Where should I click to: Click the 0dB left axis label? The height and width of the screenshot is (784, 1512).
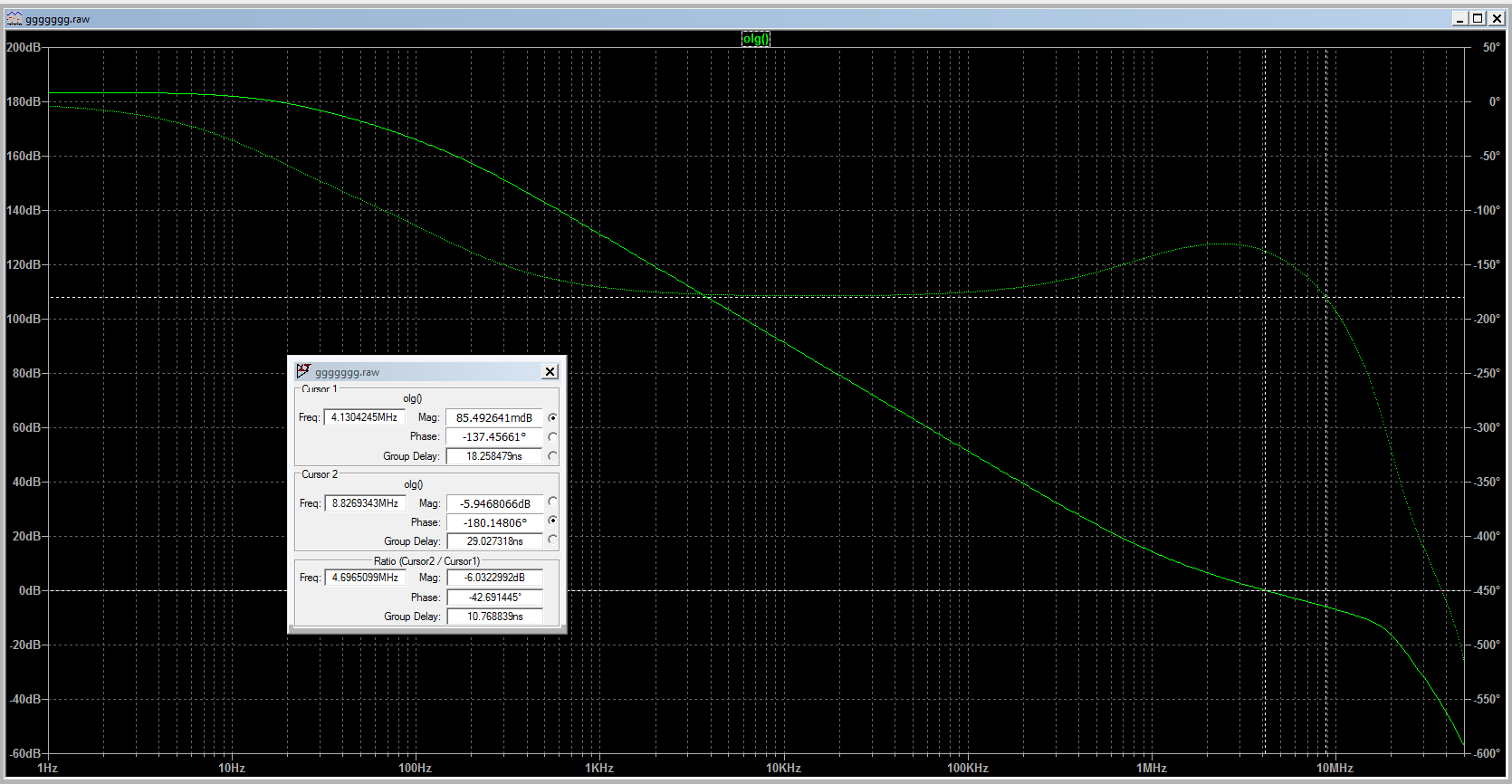[x=30, y=590]
